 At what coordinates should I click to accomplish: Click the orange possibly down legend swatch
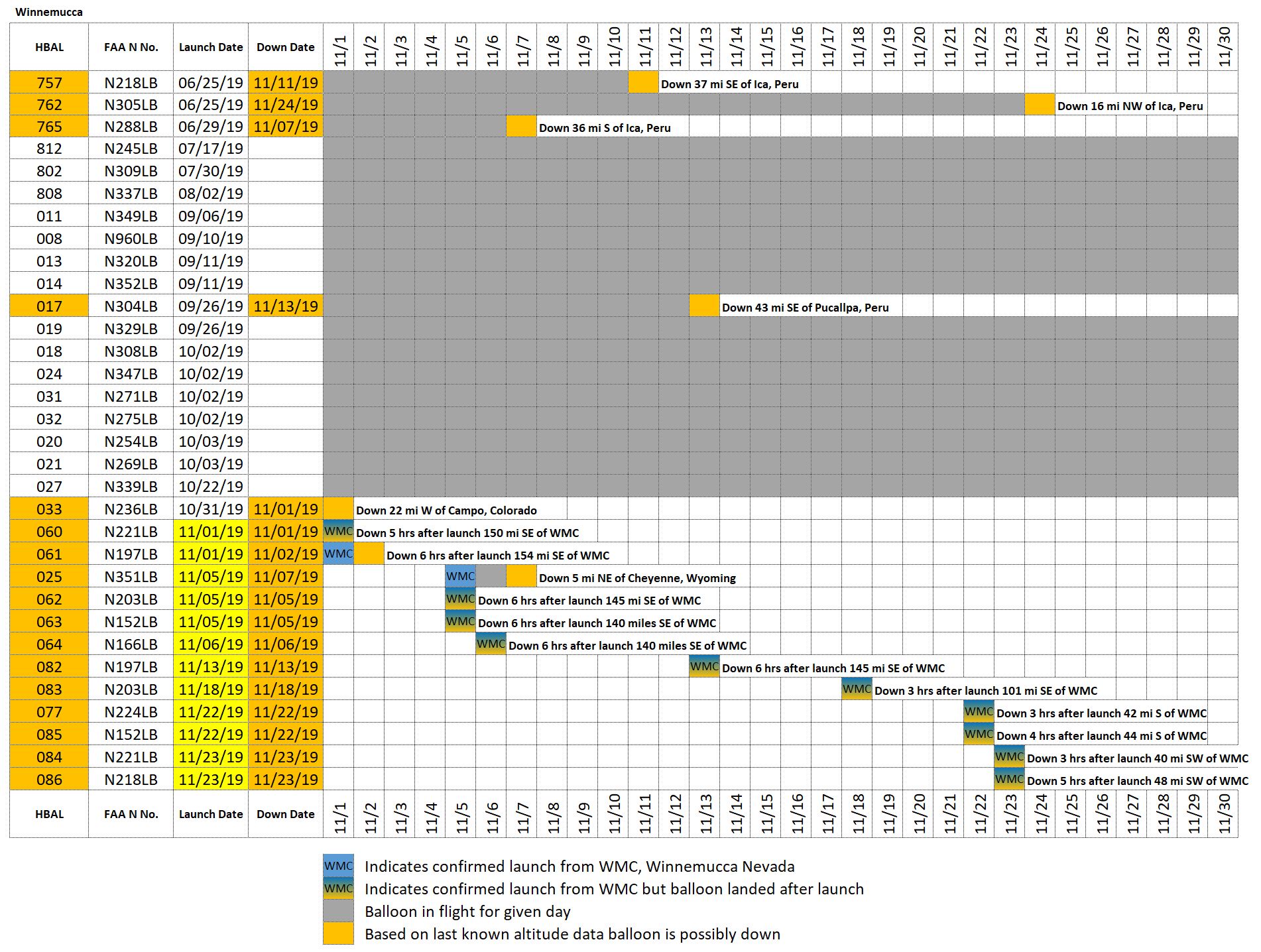point(338,934)
